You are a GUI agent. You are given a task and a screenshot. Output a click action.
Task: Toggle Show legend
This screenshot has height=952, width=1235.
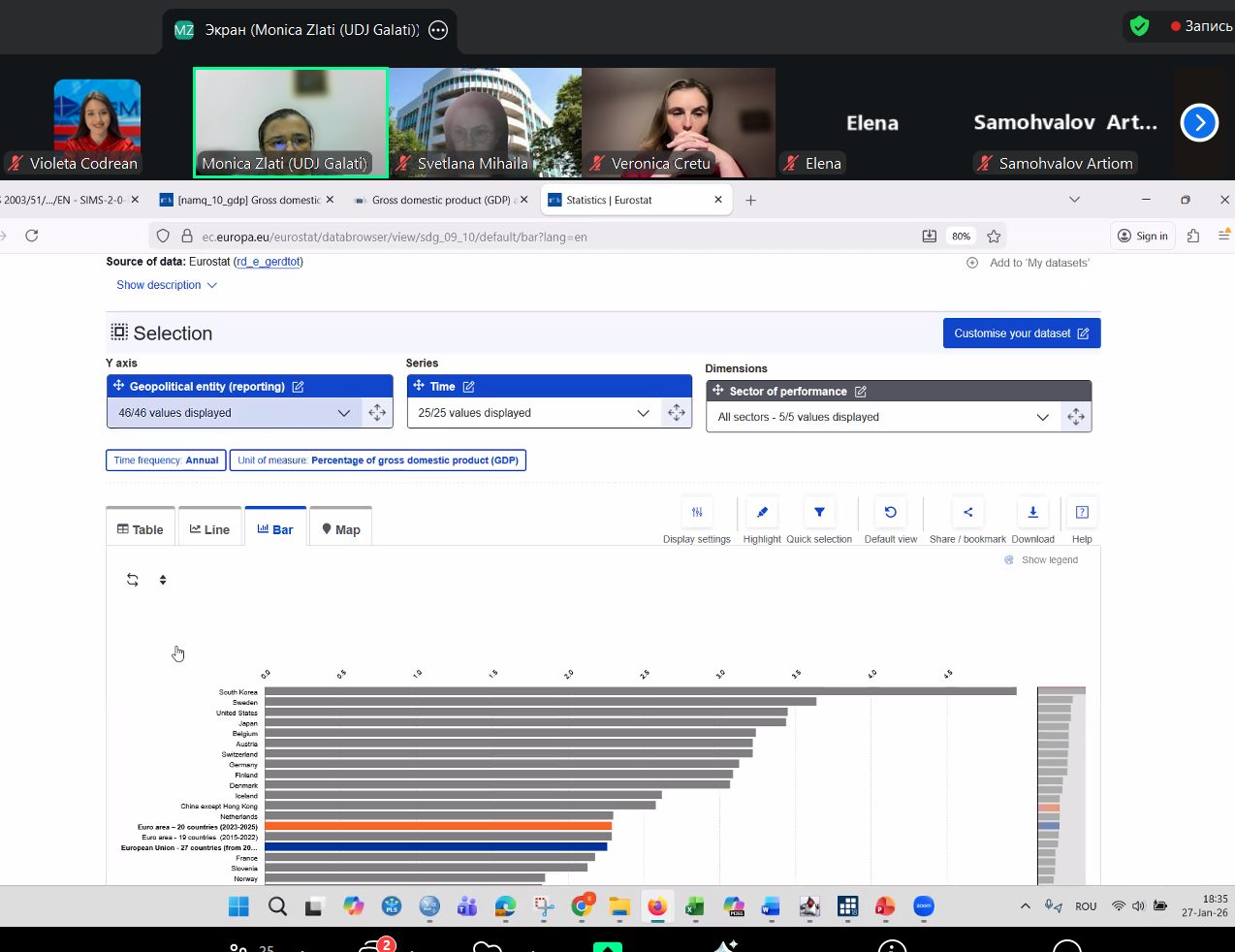[1041, 560]
